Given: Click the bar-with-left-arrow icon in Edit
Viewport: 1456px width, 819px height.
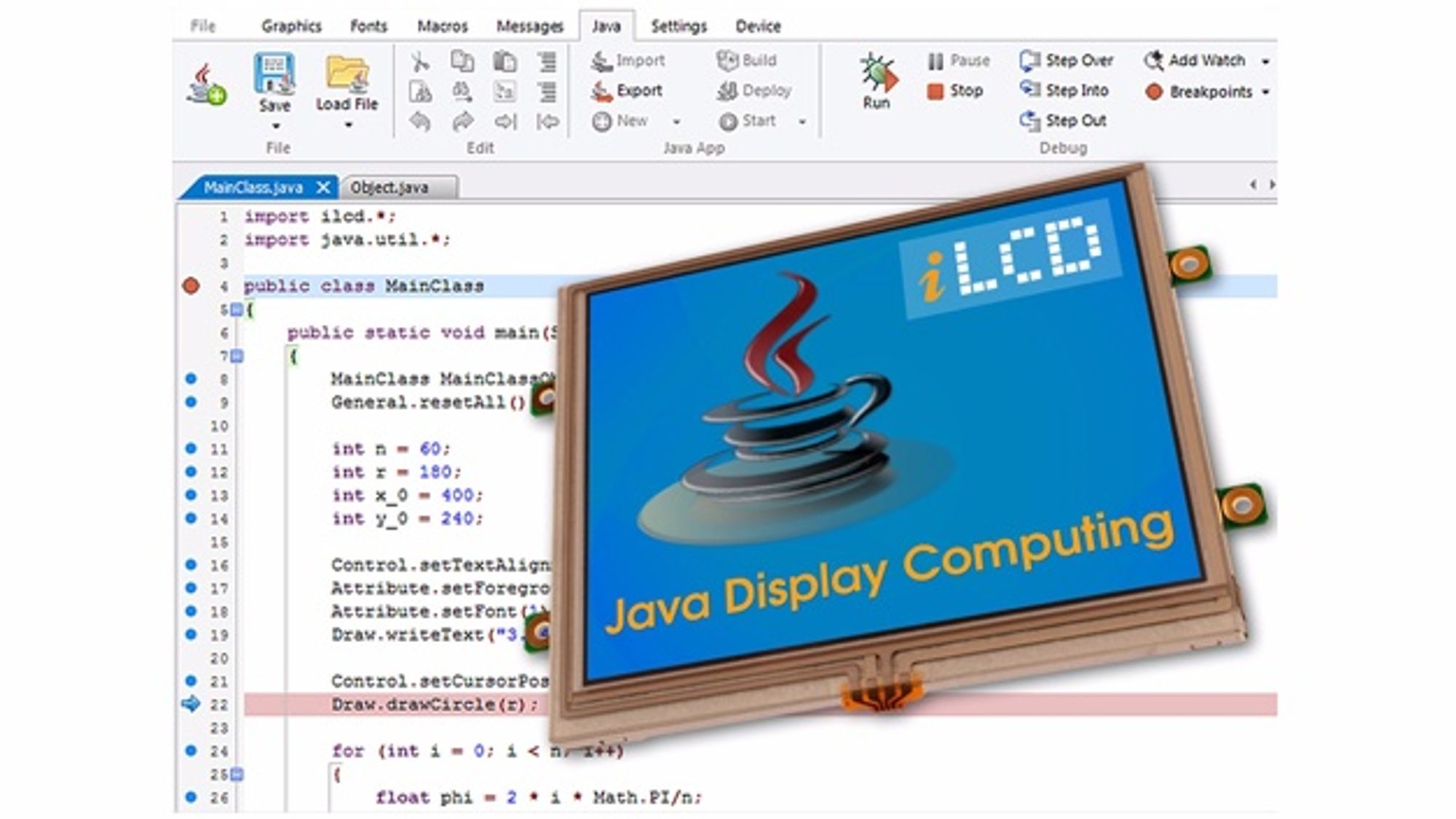Looking at the screenshot, I should [547, 122].
